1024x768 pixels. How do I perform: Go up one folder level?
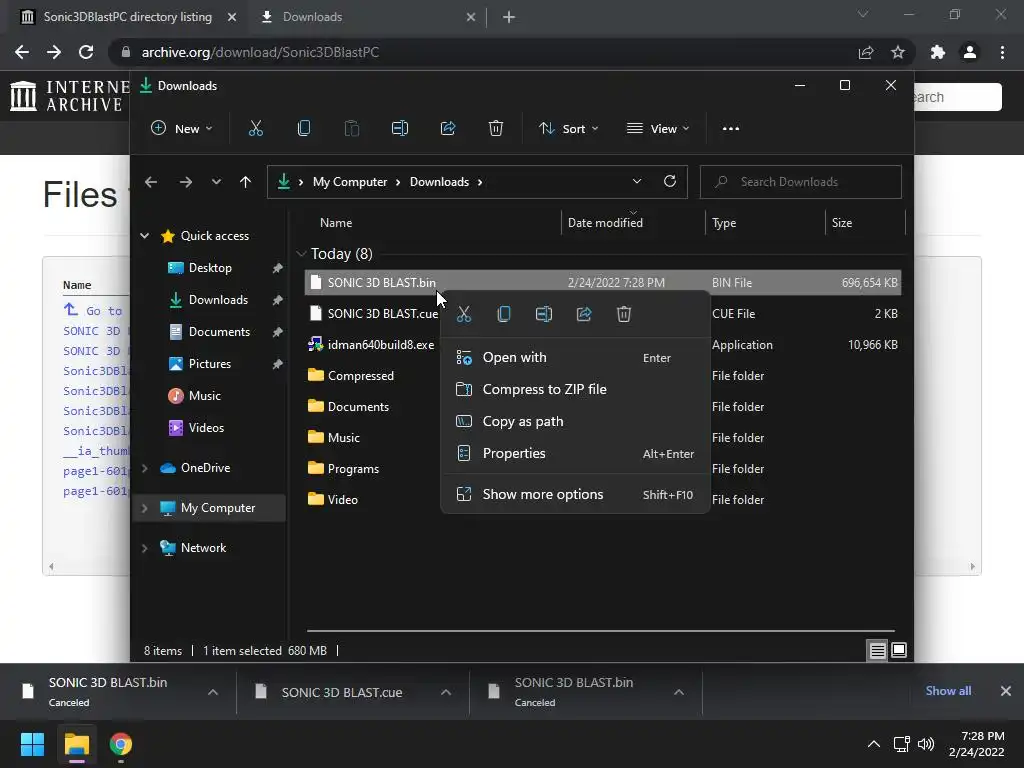(245, 182)
